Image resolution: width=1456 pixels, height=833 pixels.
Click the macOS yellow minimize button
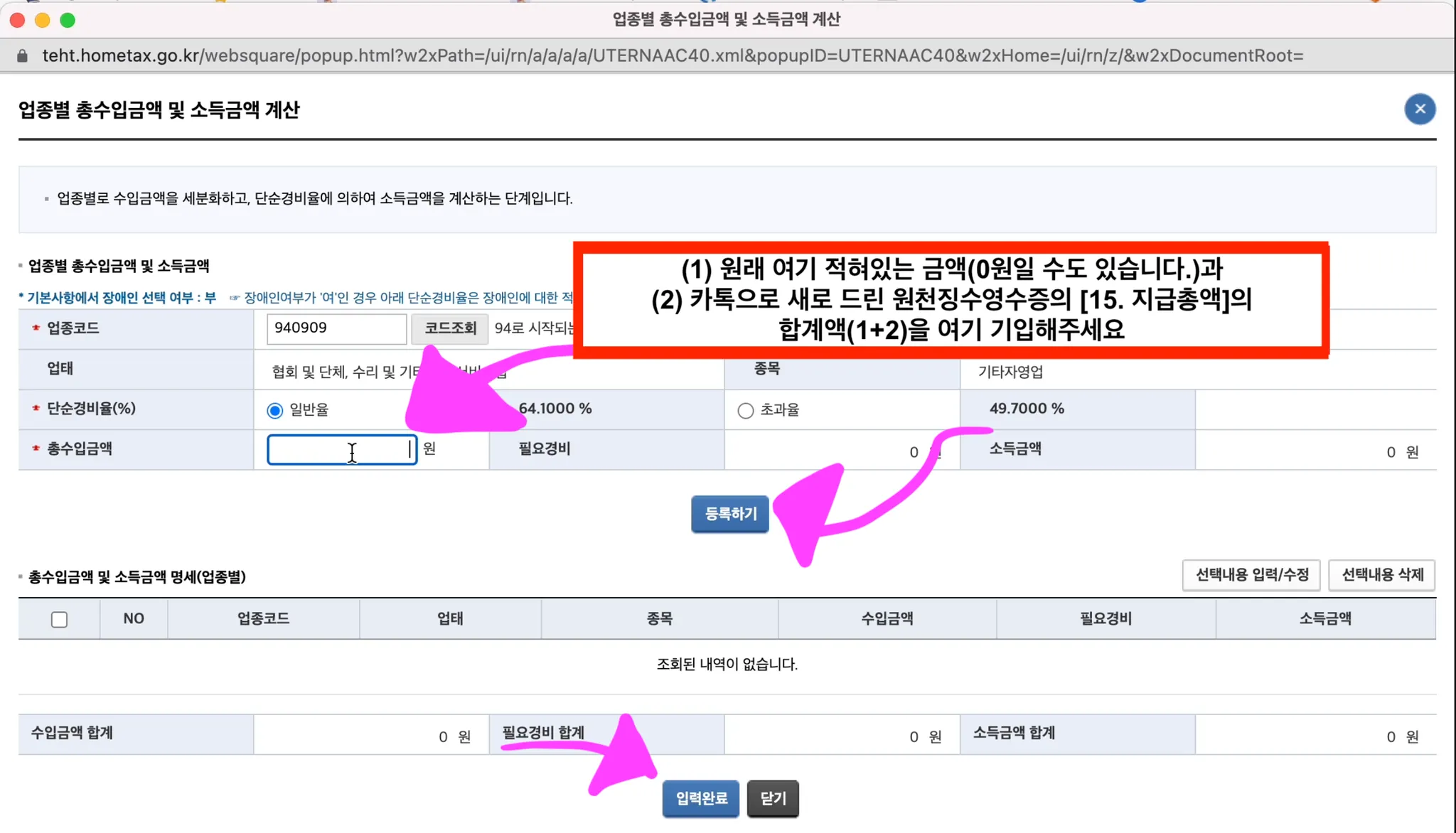pos(43,20)
